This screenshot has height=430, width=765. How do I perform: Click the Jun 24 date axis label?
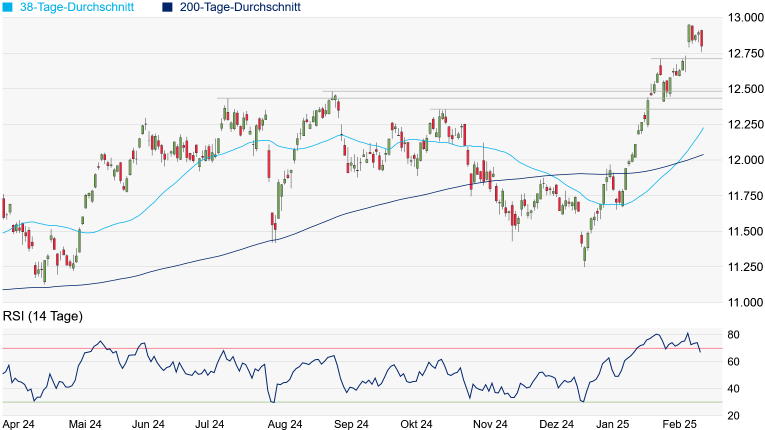(148, 423)
